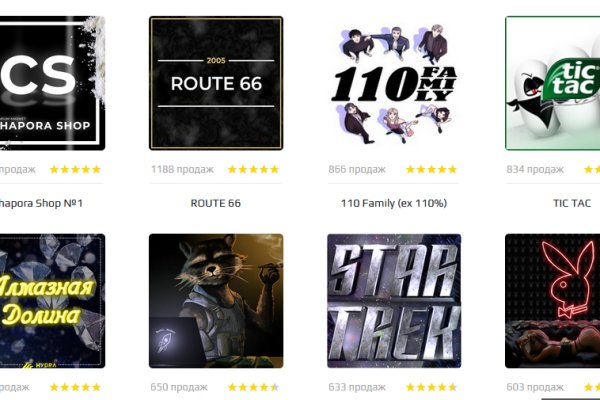Screen dimensions: 600x400
Task: Click the 110 Family (ex 110%) title
Action: (394, 203)
